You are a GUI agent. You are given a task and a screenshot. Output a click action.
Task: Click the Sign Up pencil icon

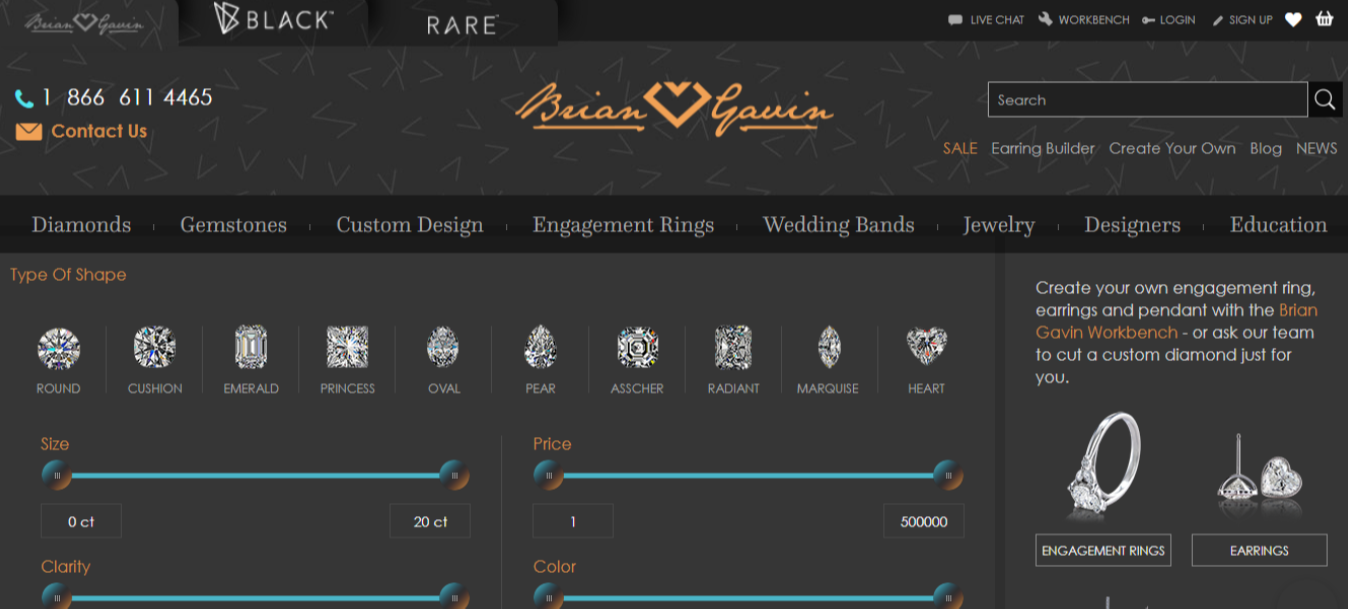pos(1217,19)
